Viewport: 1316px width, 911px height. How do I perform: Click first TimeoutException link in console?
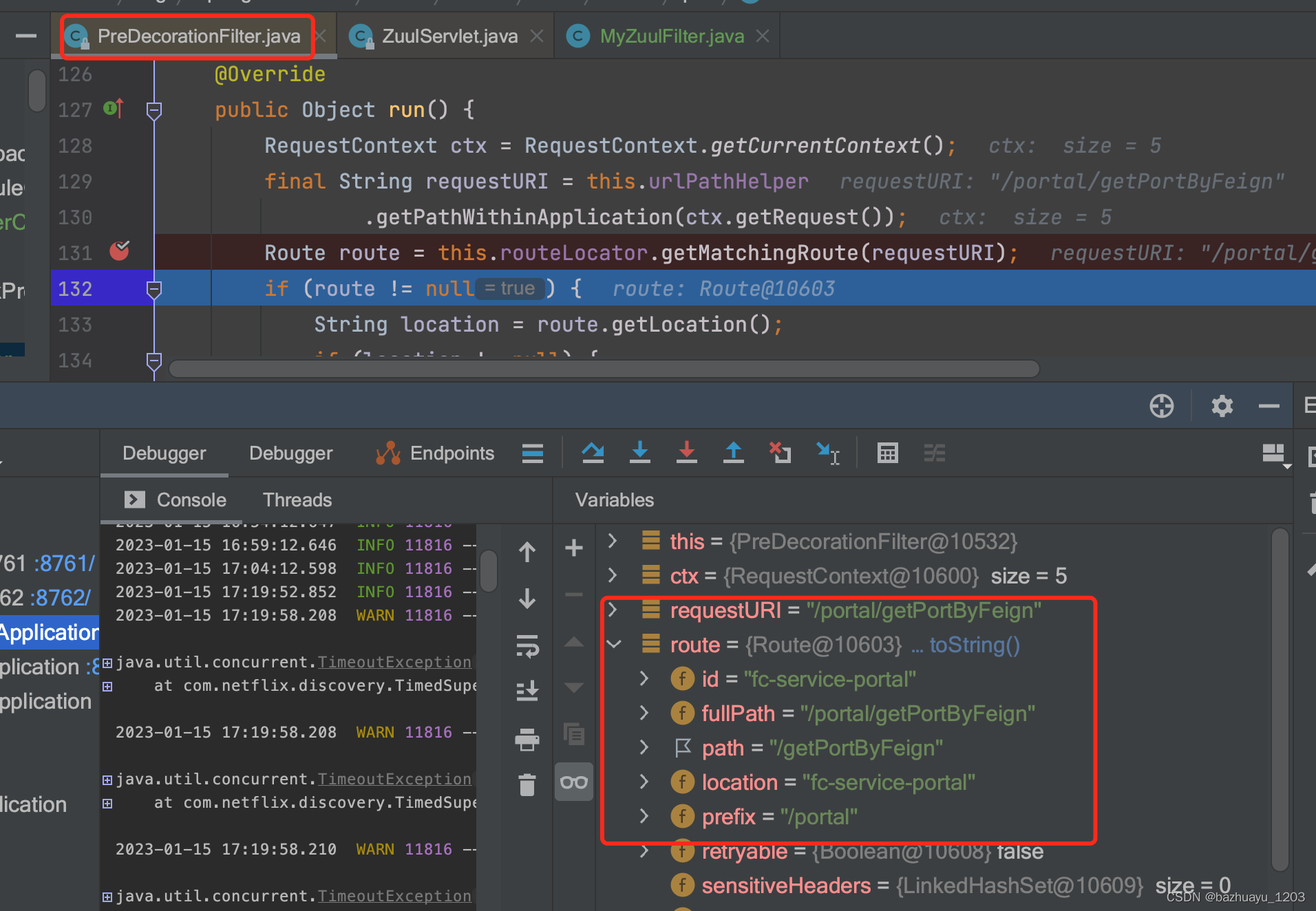[x=394, y=662]
